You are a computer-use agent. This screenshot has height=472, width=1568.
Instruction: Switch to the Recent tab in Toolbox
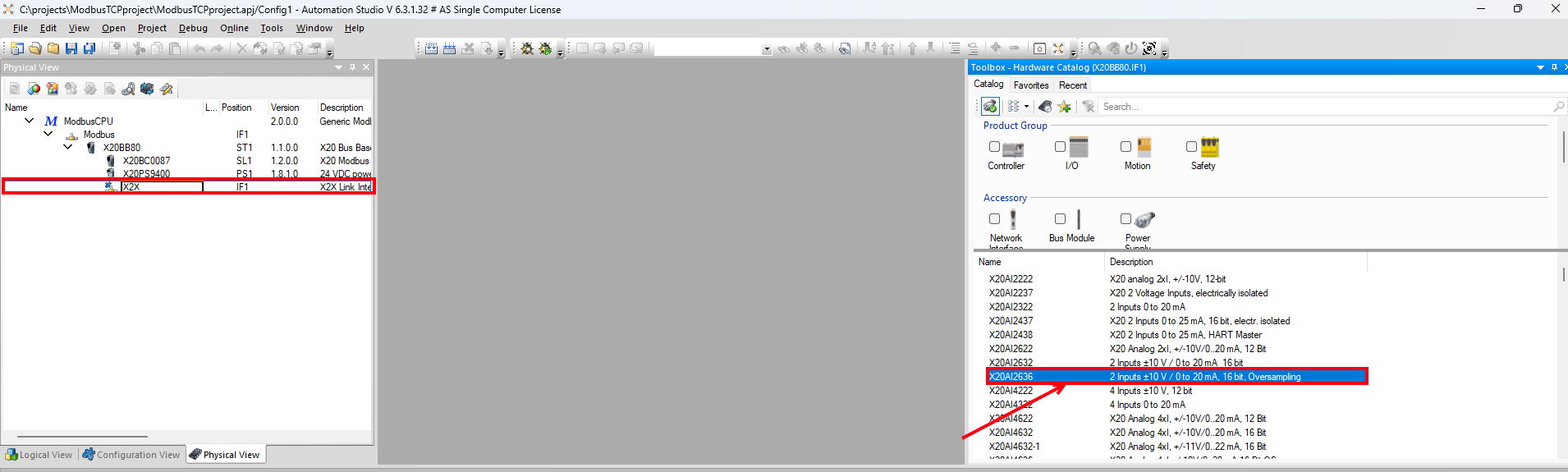[x=1073, y=85]
